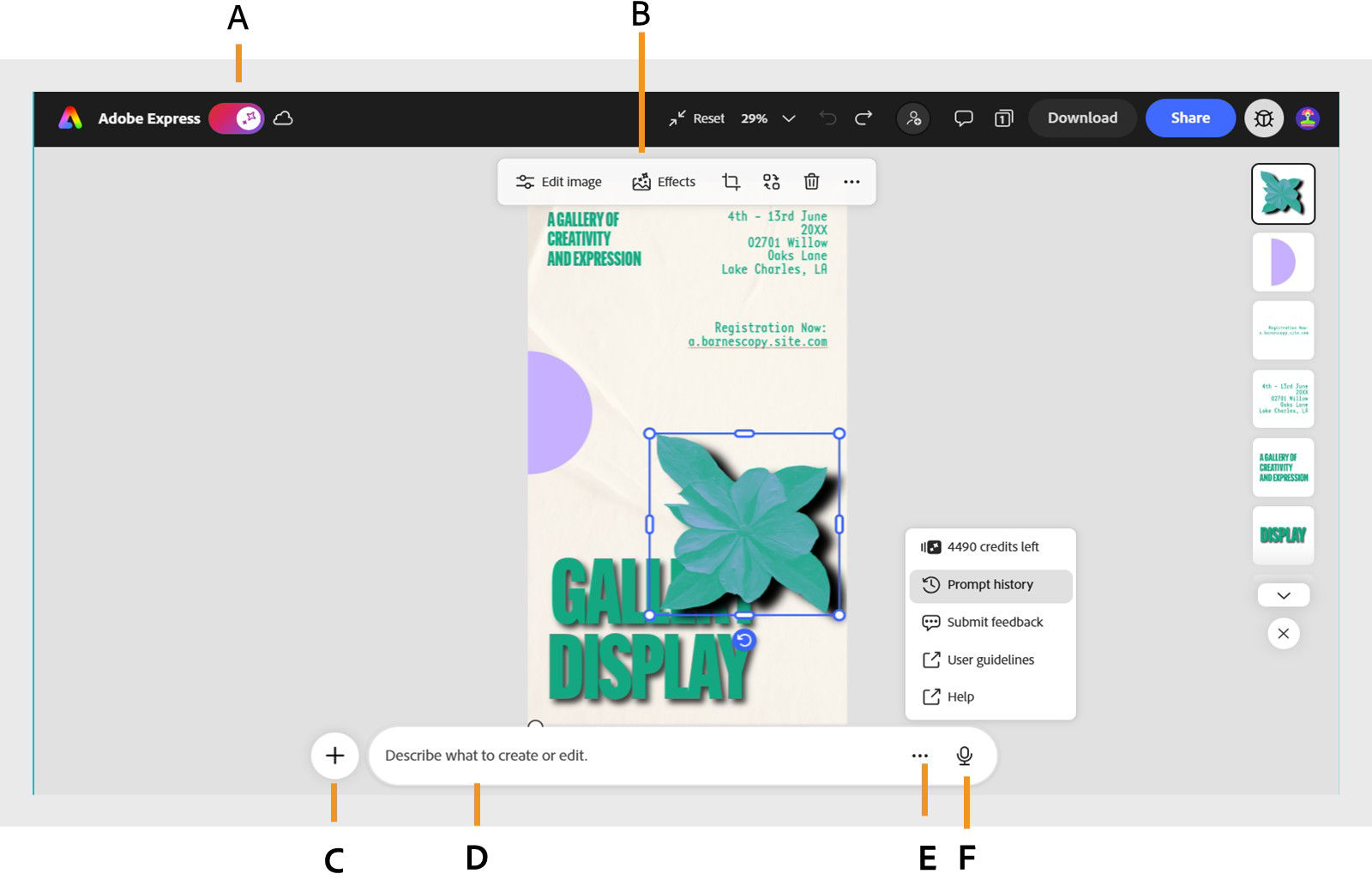
Task: Click the Replace image icon
Action: pos(771,181)
